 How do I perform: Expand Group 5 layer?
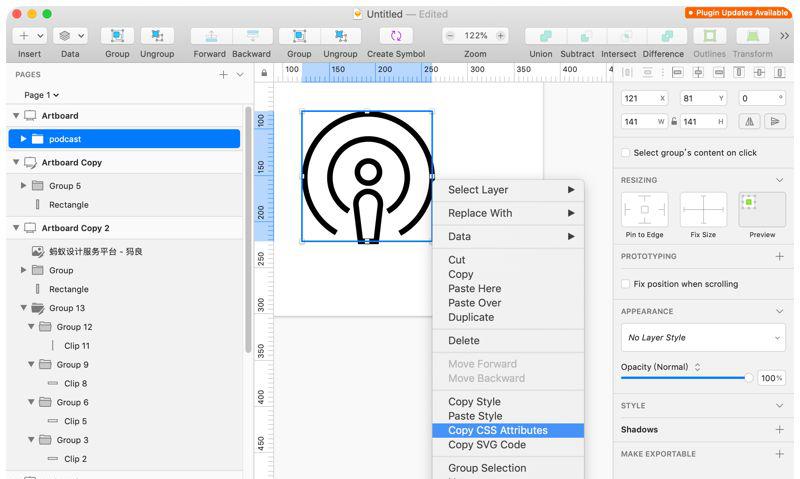[23, 186]
